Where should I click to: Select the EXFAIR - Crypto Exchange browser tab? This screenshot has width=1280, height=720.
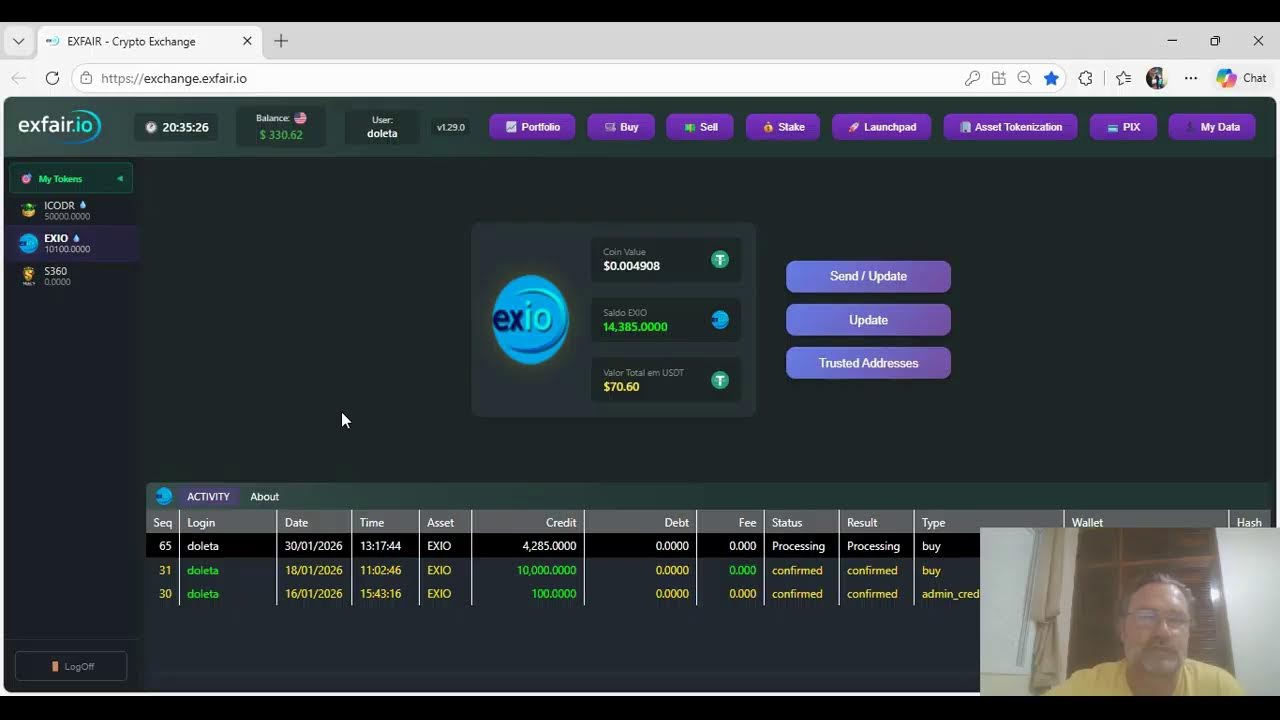click(x=149, y=41)
